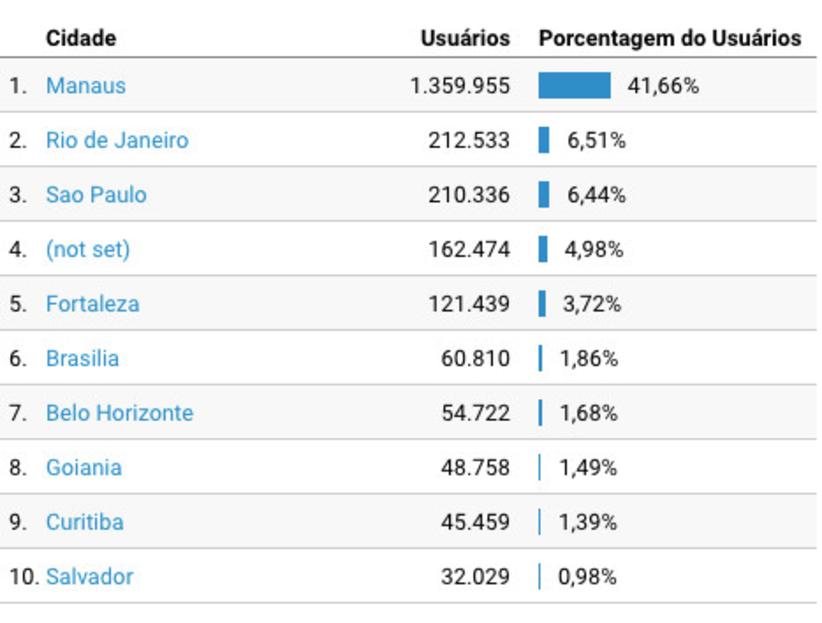Open the Manaus city link

86,86
